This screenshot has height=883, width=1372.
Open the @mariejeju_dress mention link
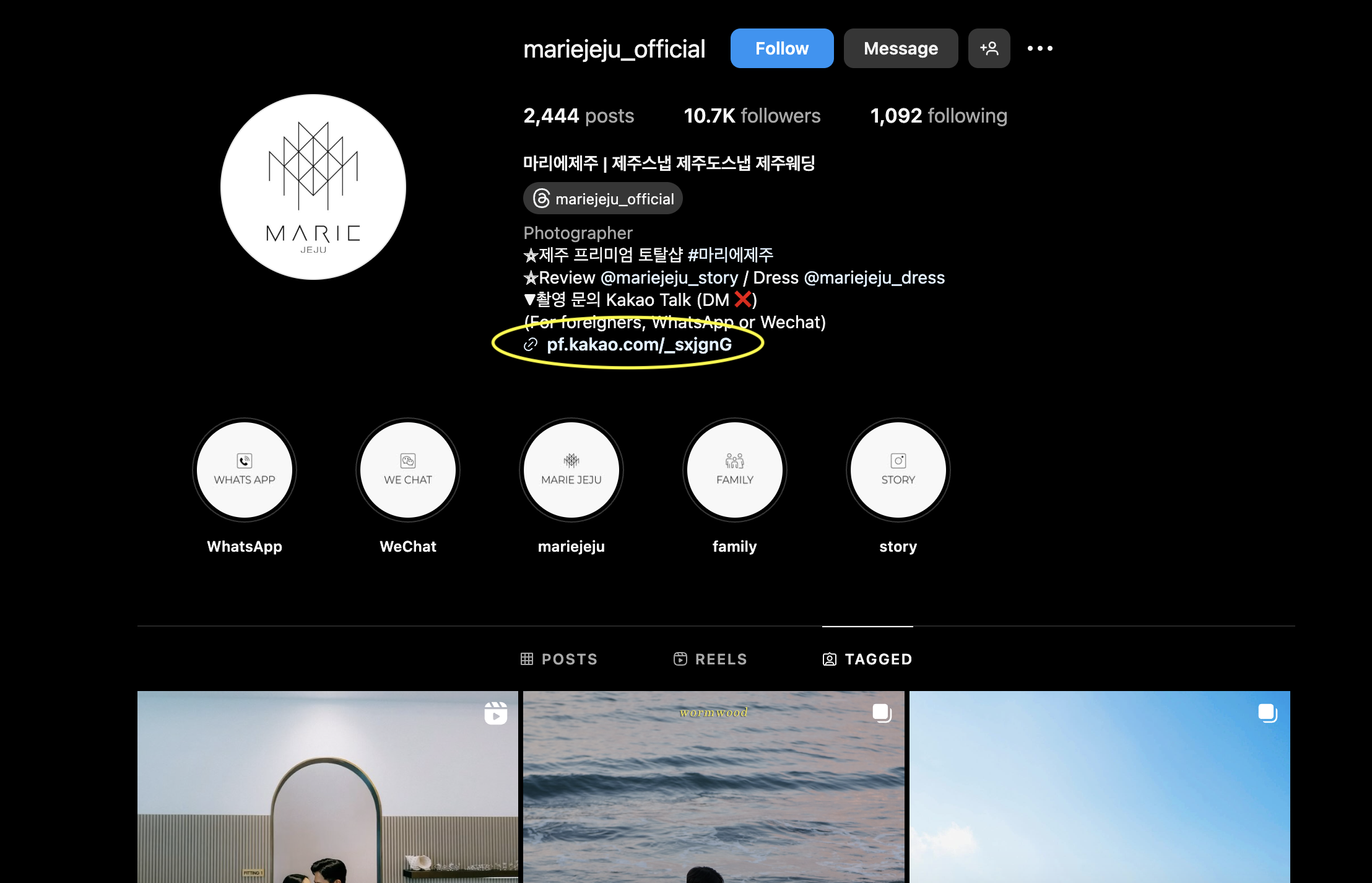pyautogui.click(x=874, y=277)
